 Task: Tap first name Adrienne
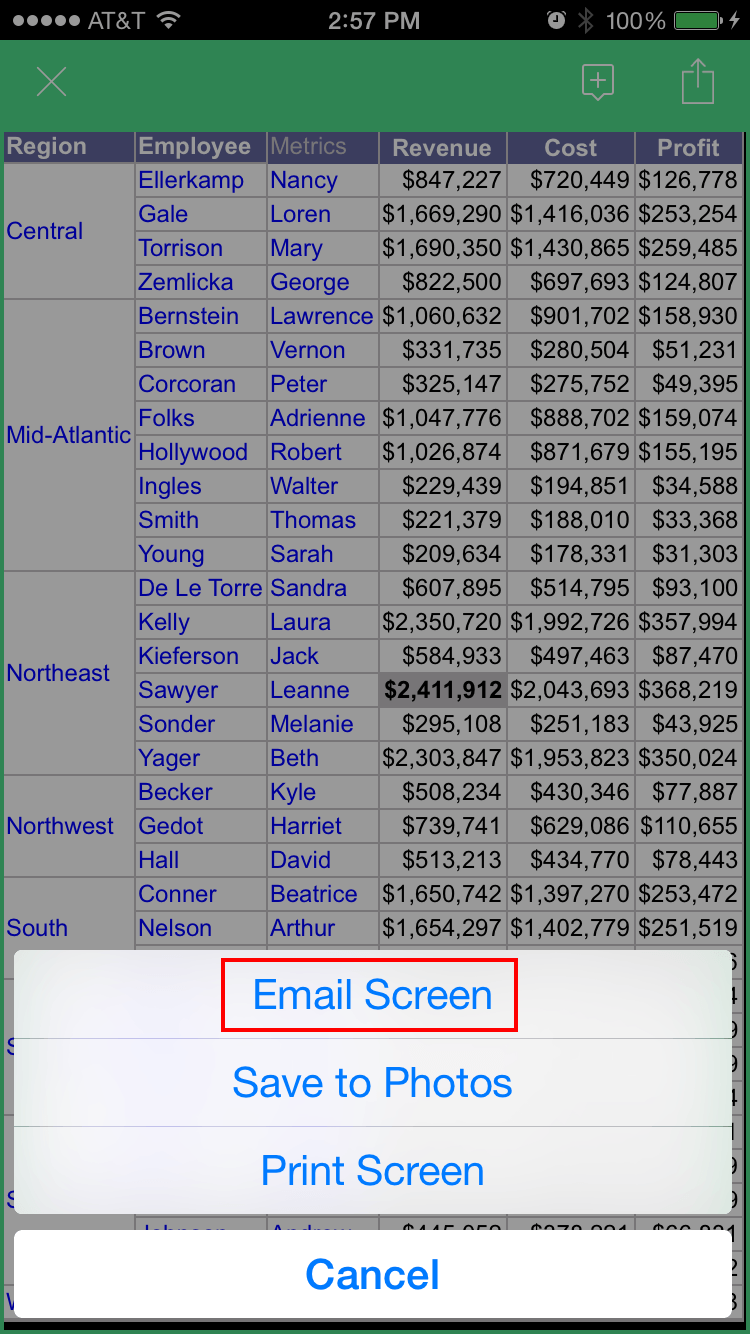318,418
